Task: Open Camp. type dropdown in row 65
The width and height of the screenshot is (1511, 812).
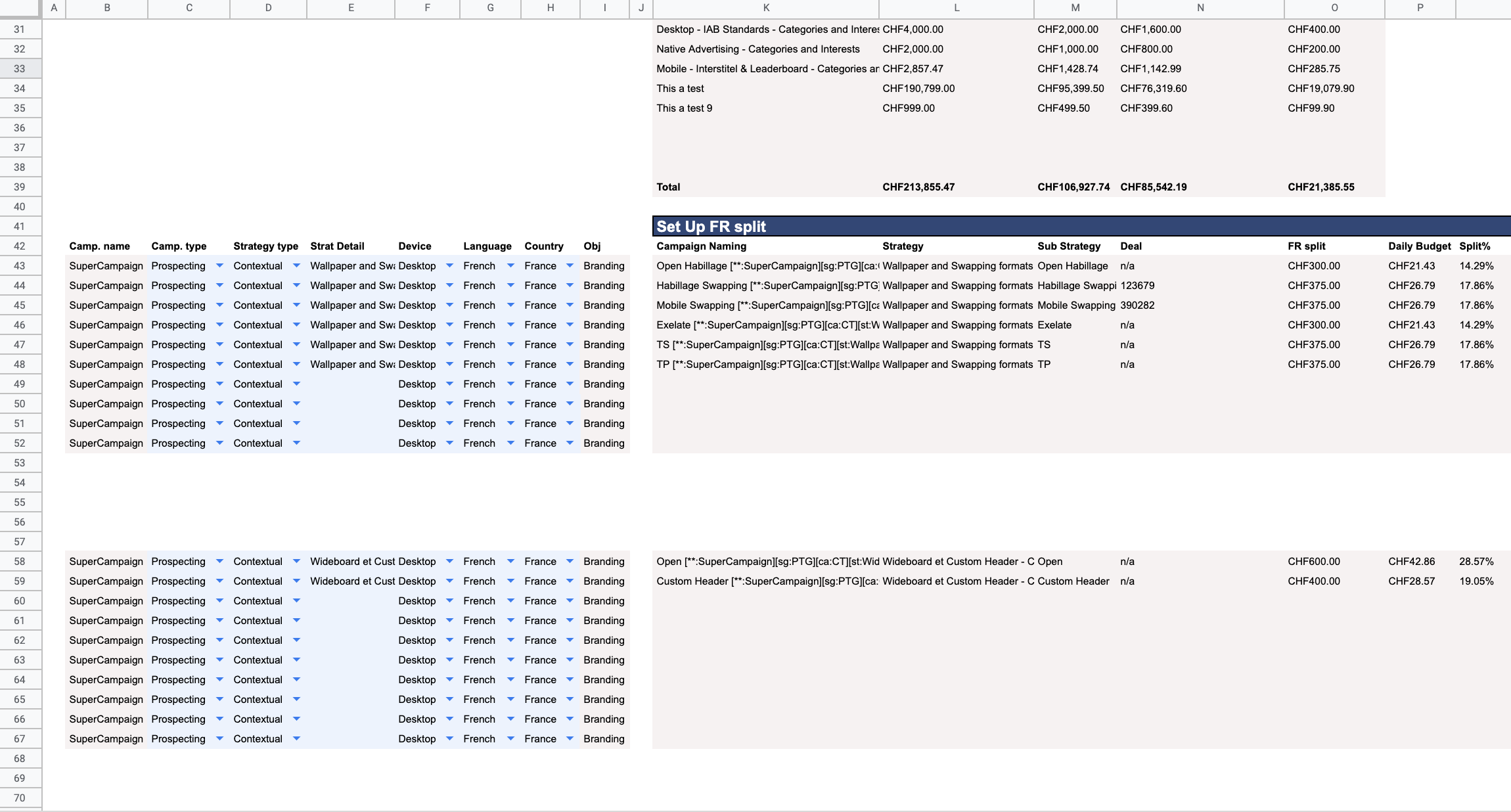Action: [219, 700]
